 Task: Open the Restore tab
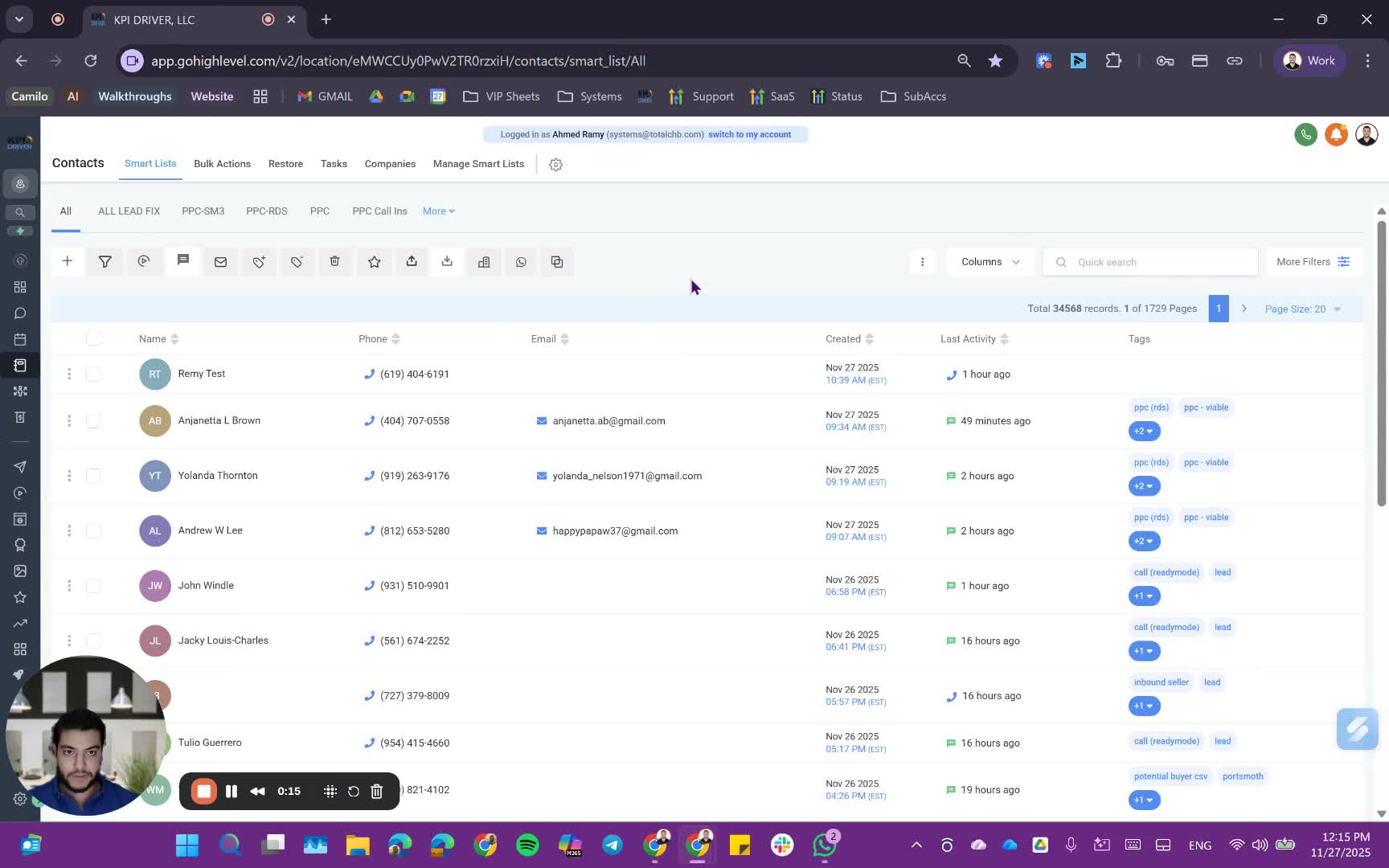(285, 164)
